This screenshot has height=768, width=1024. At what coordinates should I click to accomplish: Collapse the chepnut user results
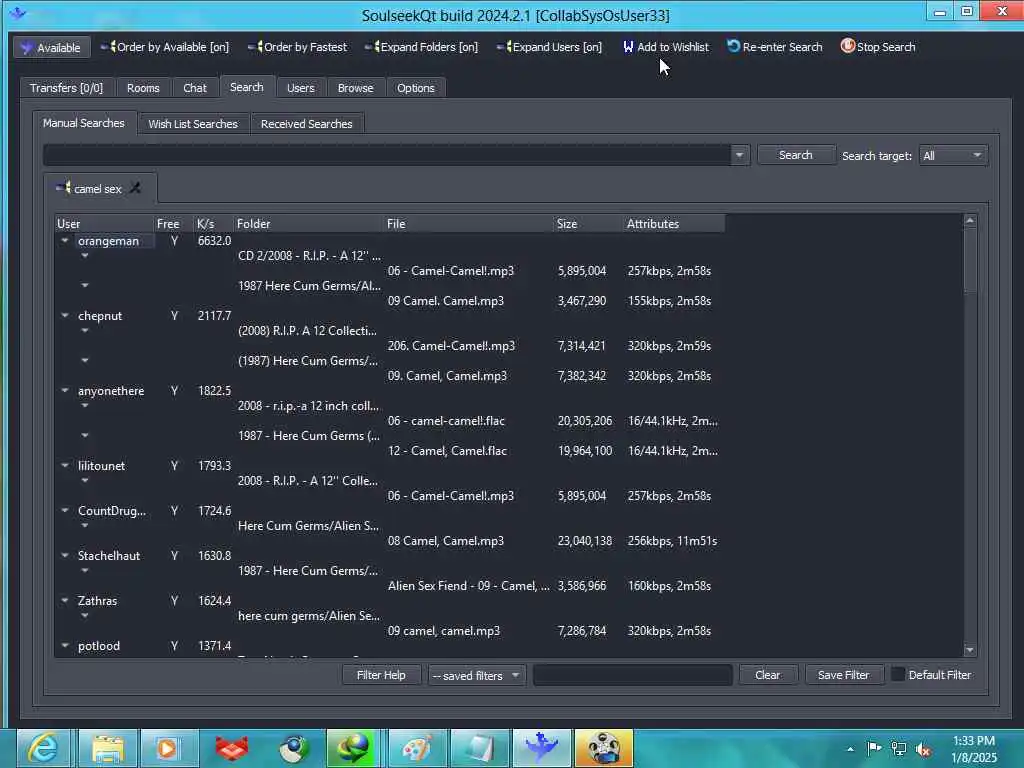(x=65, y=315)
